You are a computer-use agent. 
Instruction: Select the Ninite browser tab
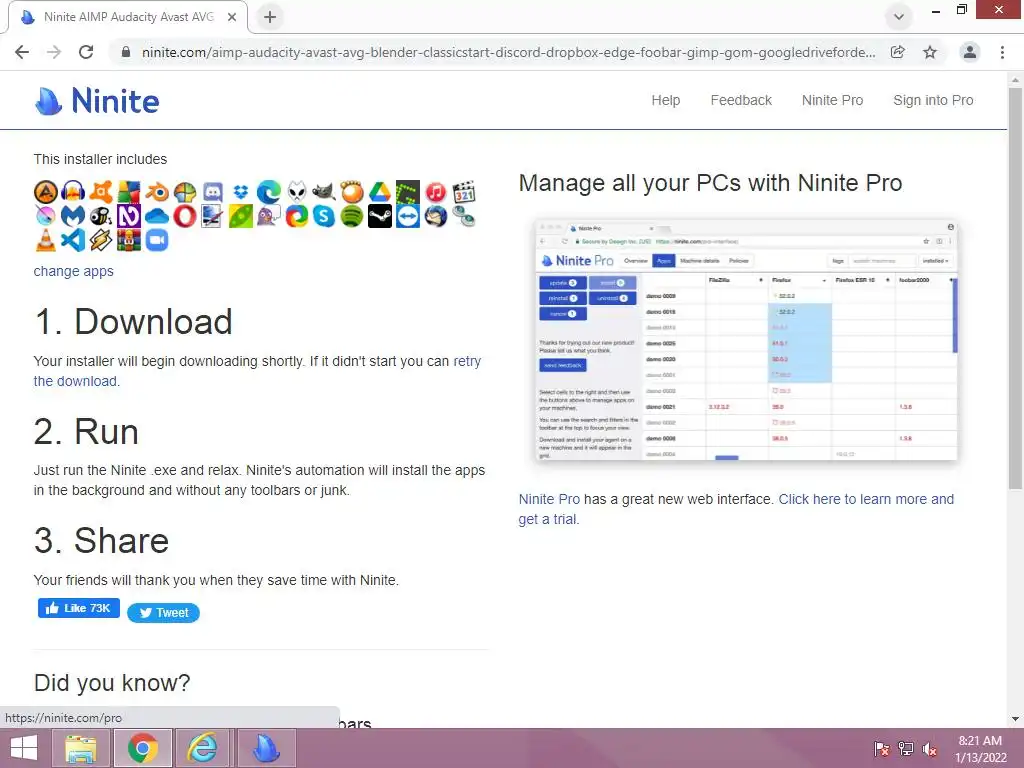[128, 17]
